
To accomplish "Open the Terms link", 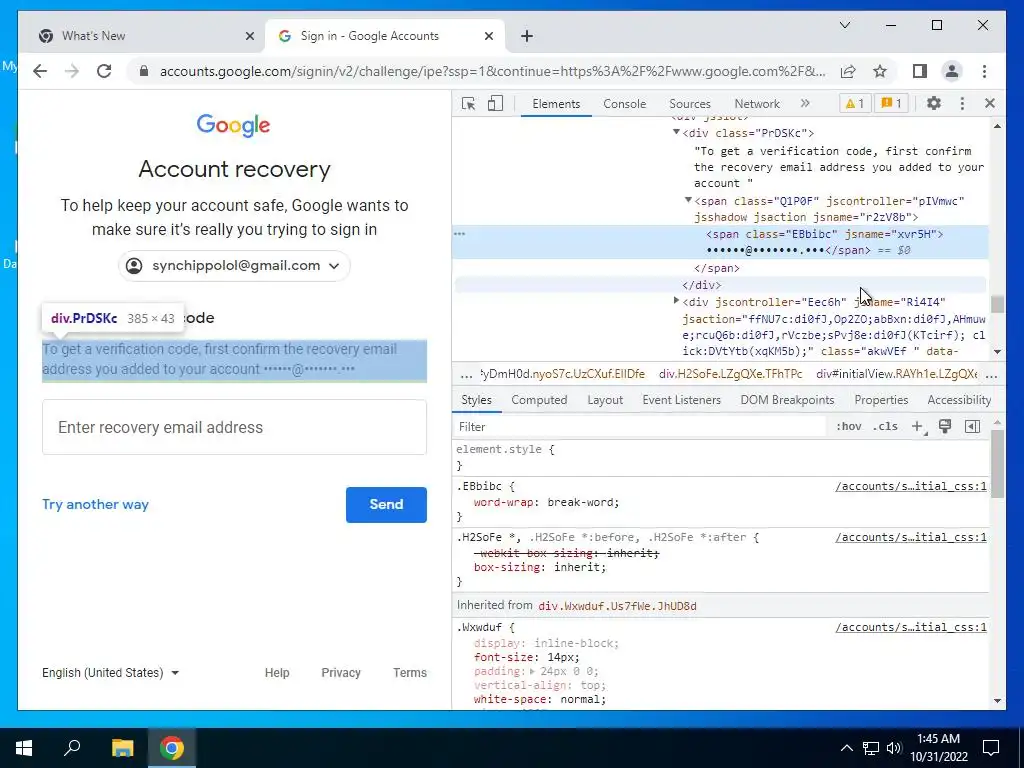I will 410,673.
